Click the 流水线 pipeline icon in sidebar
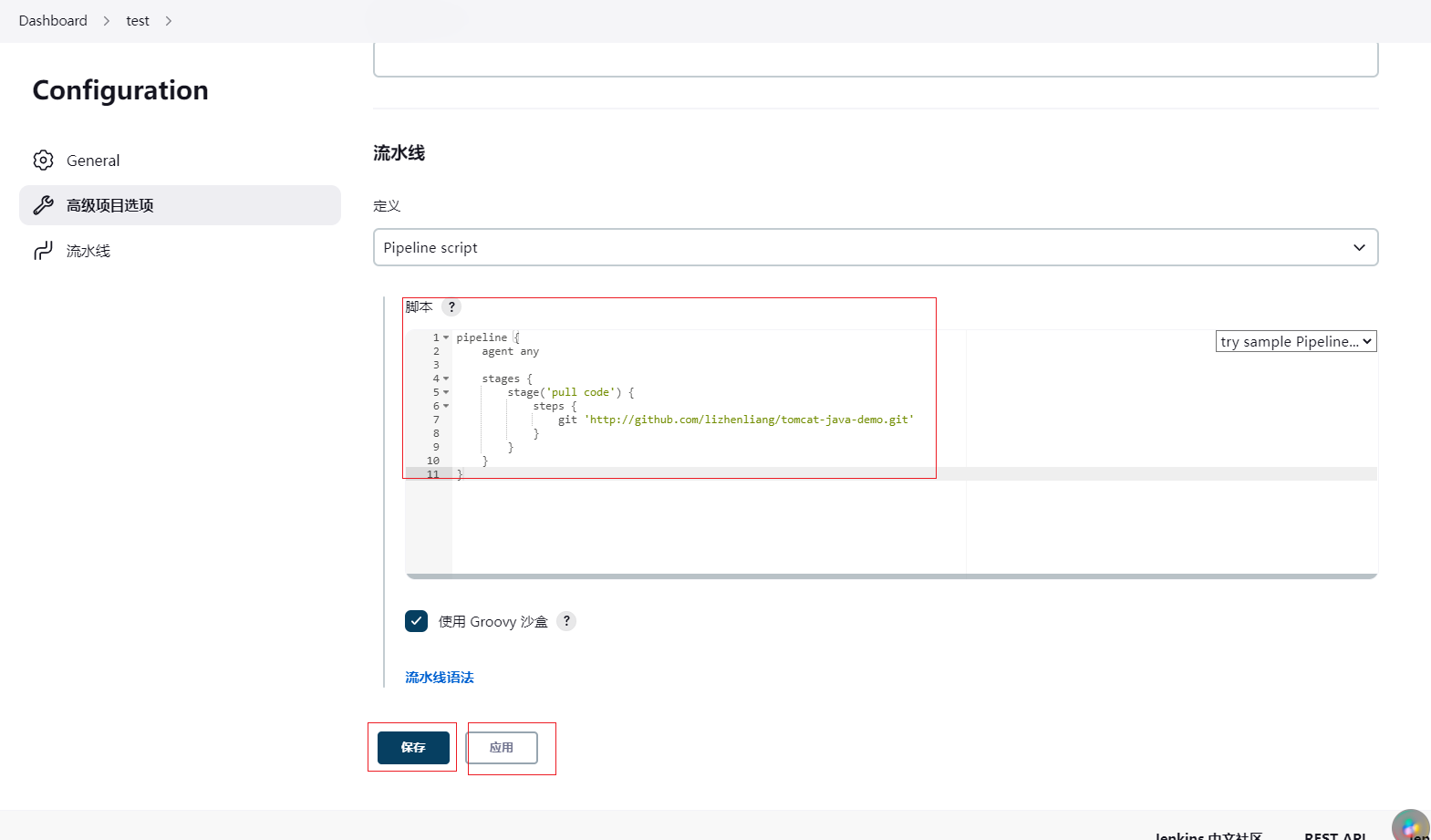The image size is (1431, 840). click(x=43, y=251)
